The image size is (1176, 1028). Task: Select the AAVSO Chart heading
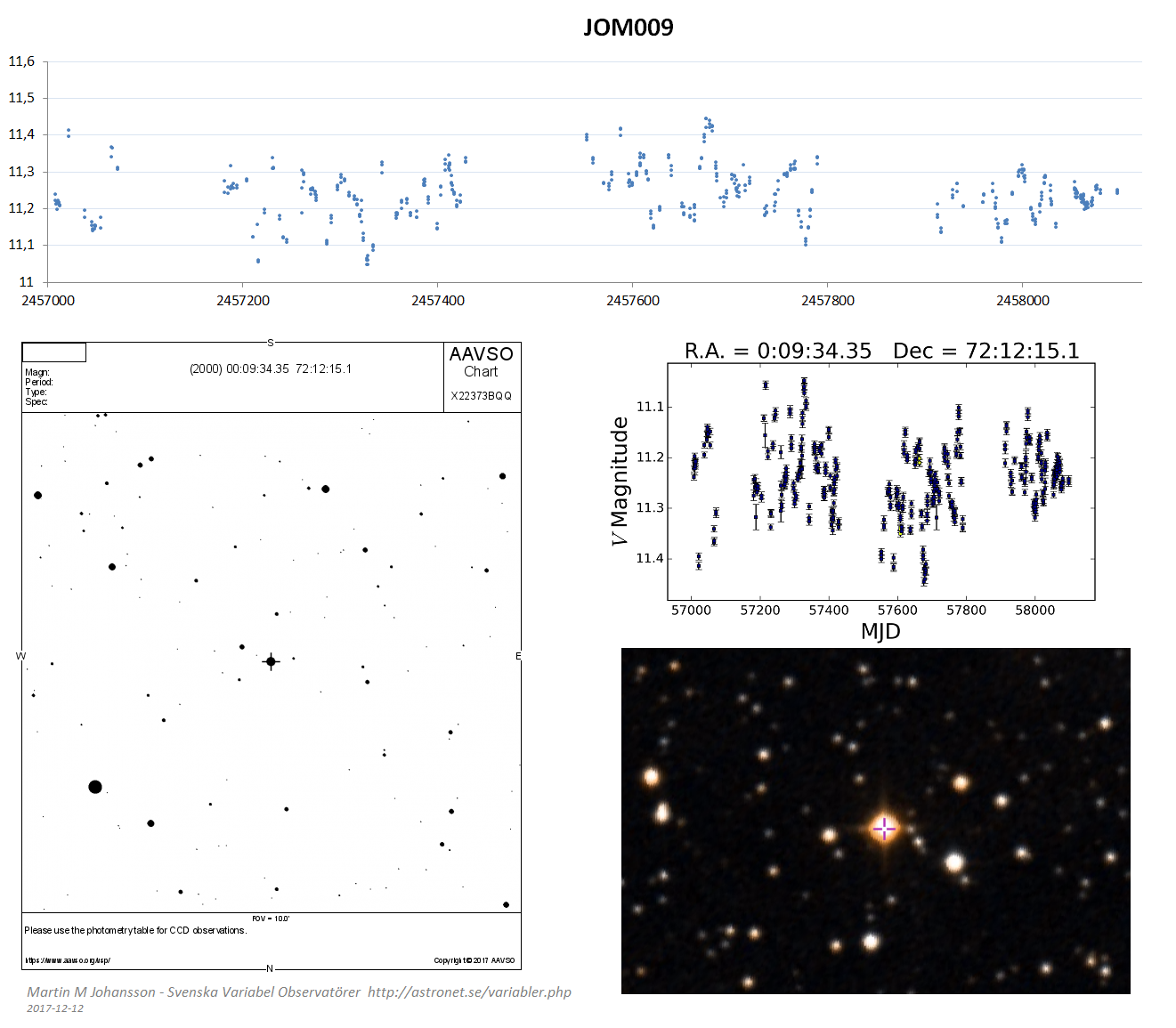(481, 361)
